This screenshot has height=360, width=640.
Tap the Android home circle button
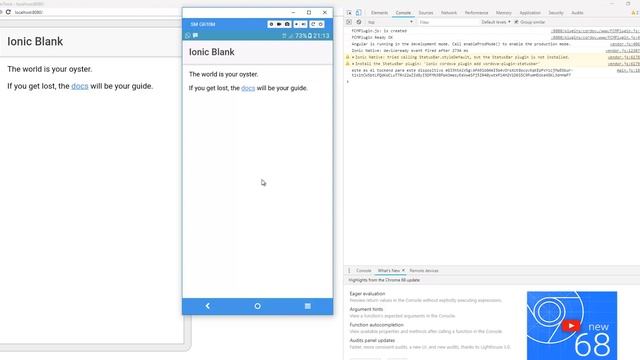pyautogui.click(x=258, y=306)
